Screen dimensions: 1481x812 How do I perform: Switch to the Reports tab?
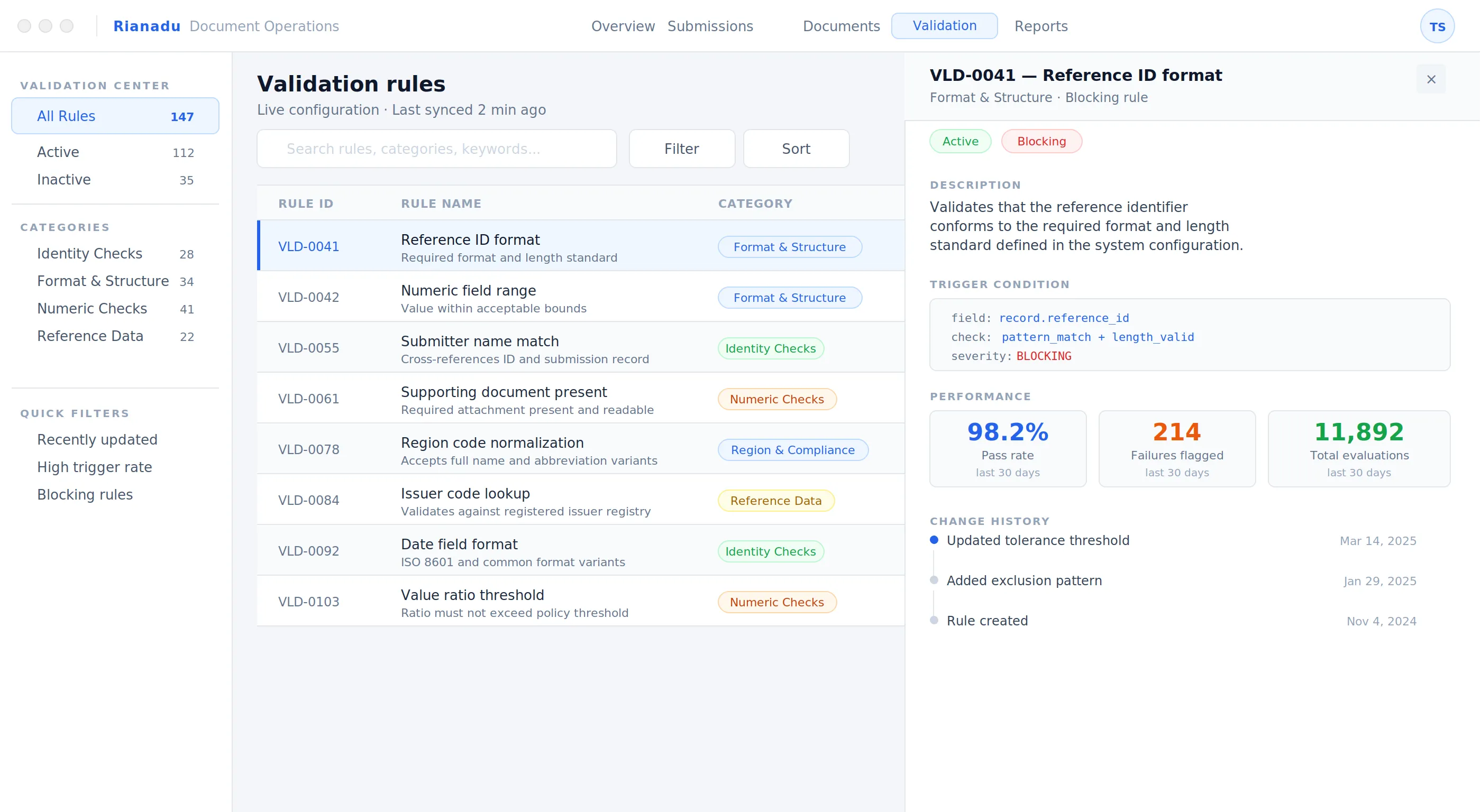click(1040, 26)
